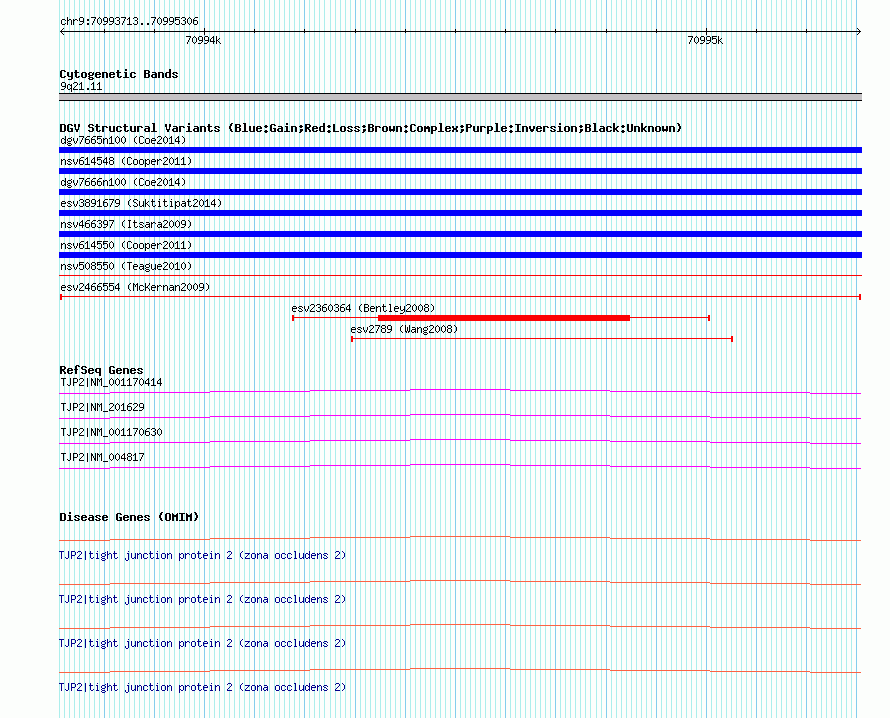Click the chr9:70993713..70995306 coordinates text

click(129, 21)
